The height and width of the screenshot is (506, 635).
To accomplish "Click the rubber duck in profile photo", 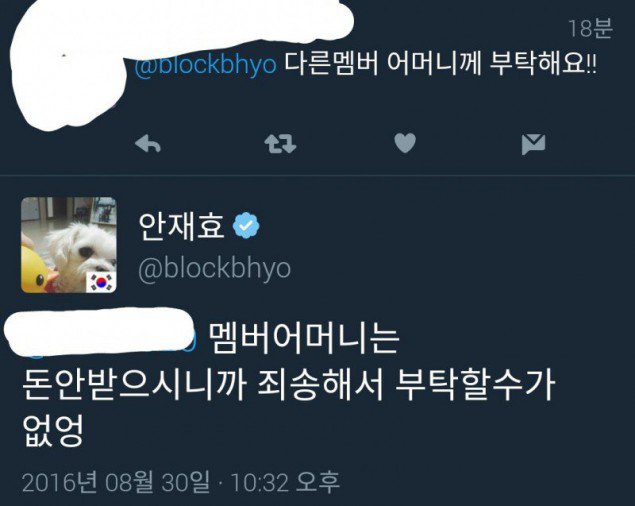I will [x=38, y=269].
